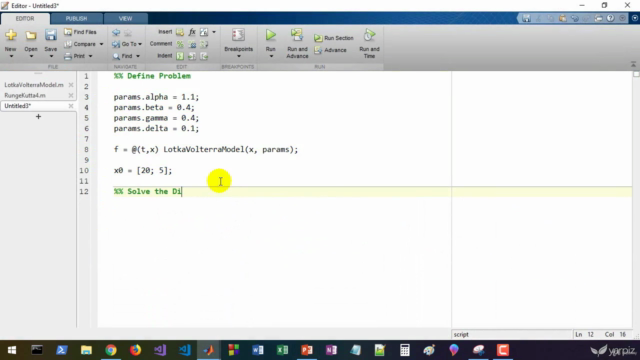Click the quick access Save icon

[527, 18]
